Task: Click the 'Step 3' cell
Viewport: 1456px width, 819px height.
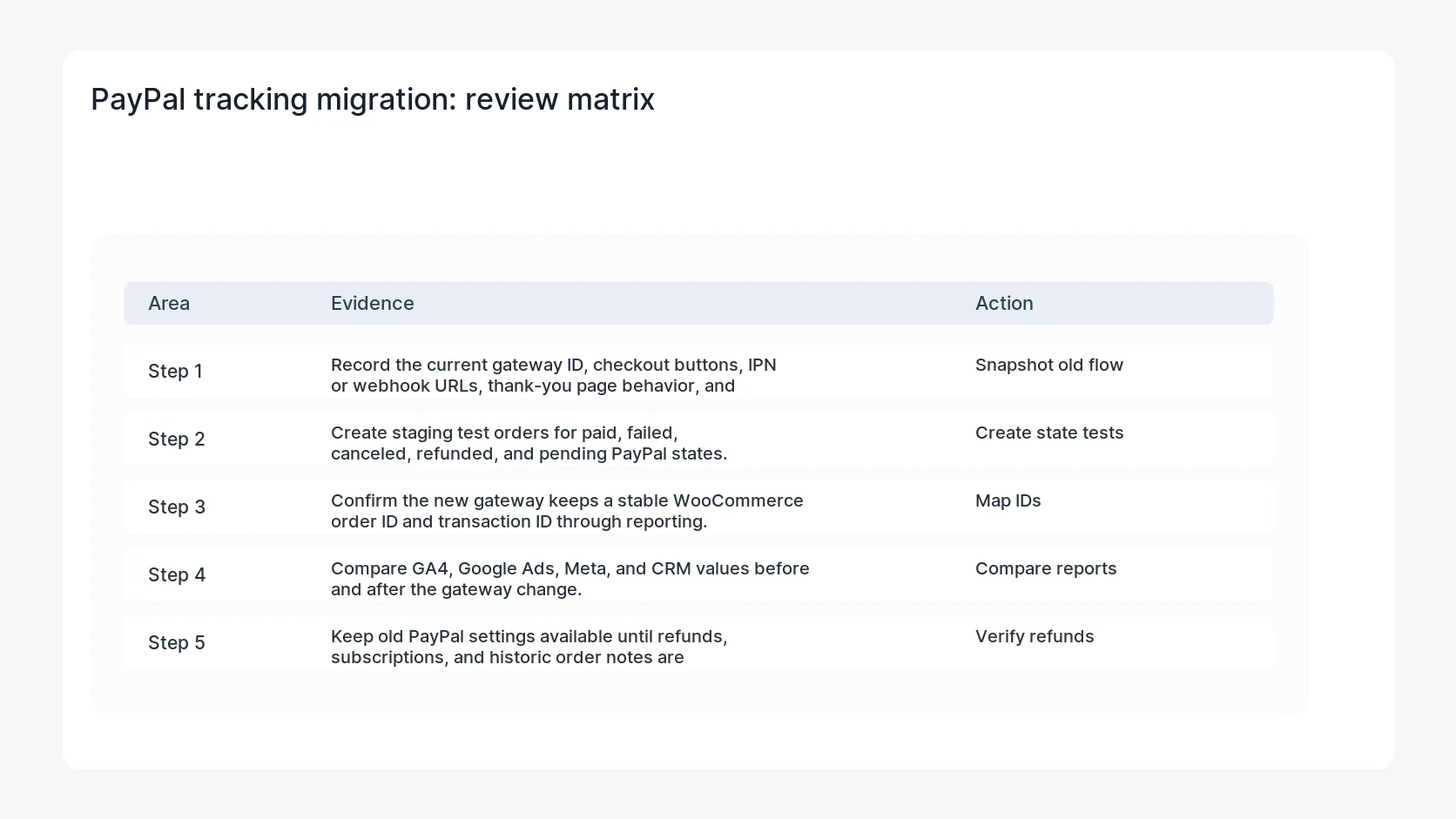Action: 177,507
